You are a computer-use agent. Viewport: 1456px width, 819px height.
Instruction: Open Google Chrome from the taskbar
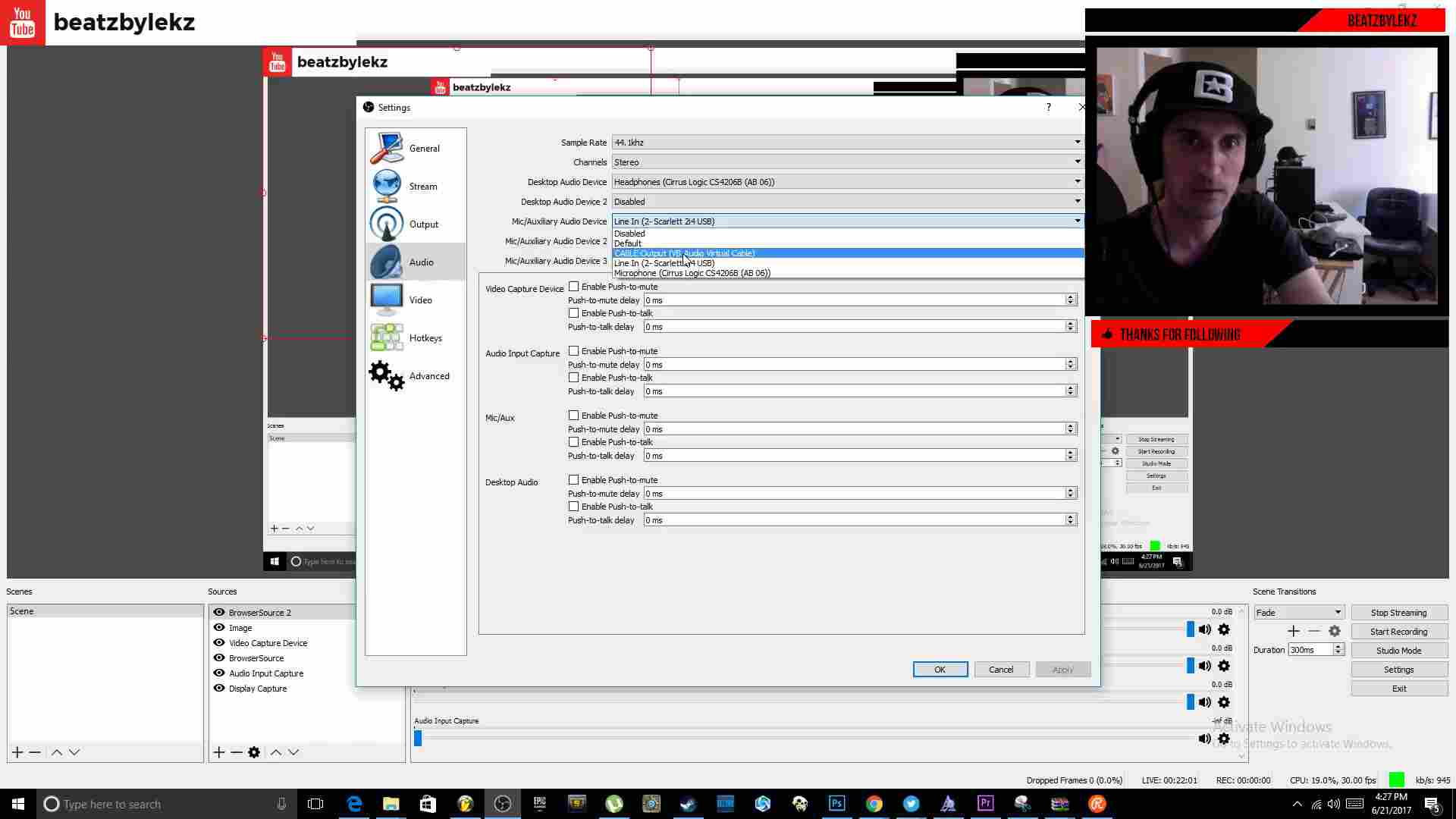point(874,804)
